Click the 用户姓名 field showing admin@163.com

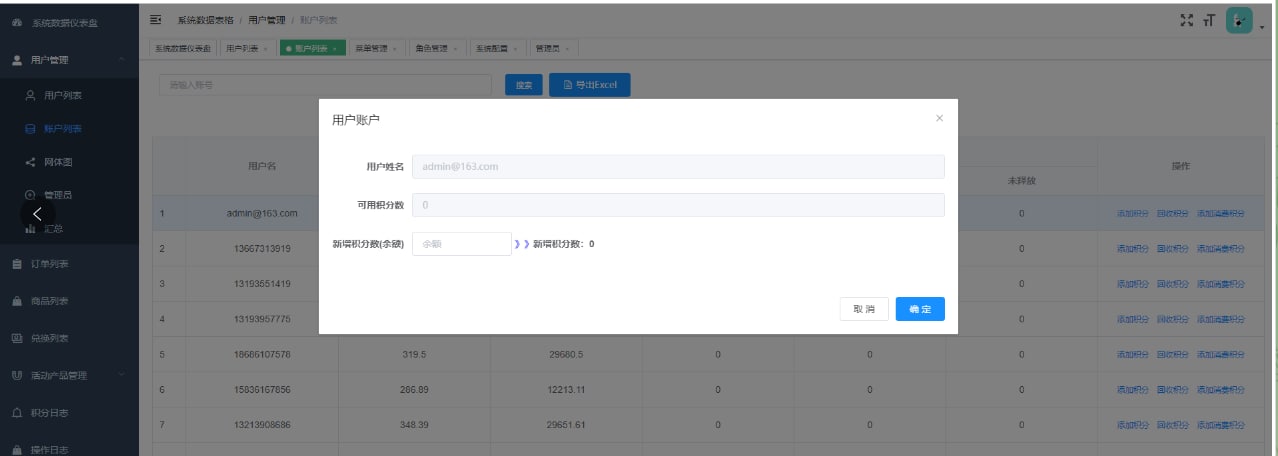point(678,166)
